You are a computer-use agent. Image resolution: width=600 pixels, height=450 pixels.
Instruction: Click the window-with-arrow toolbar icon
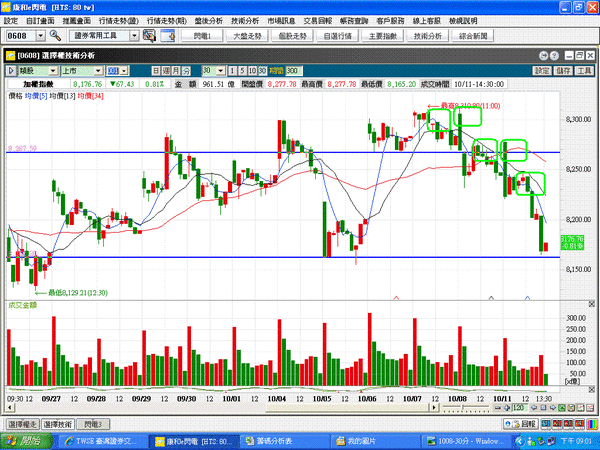168,36
